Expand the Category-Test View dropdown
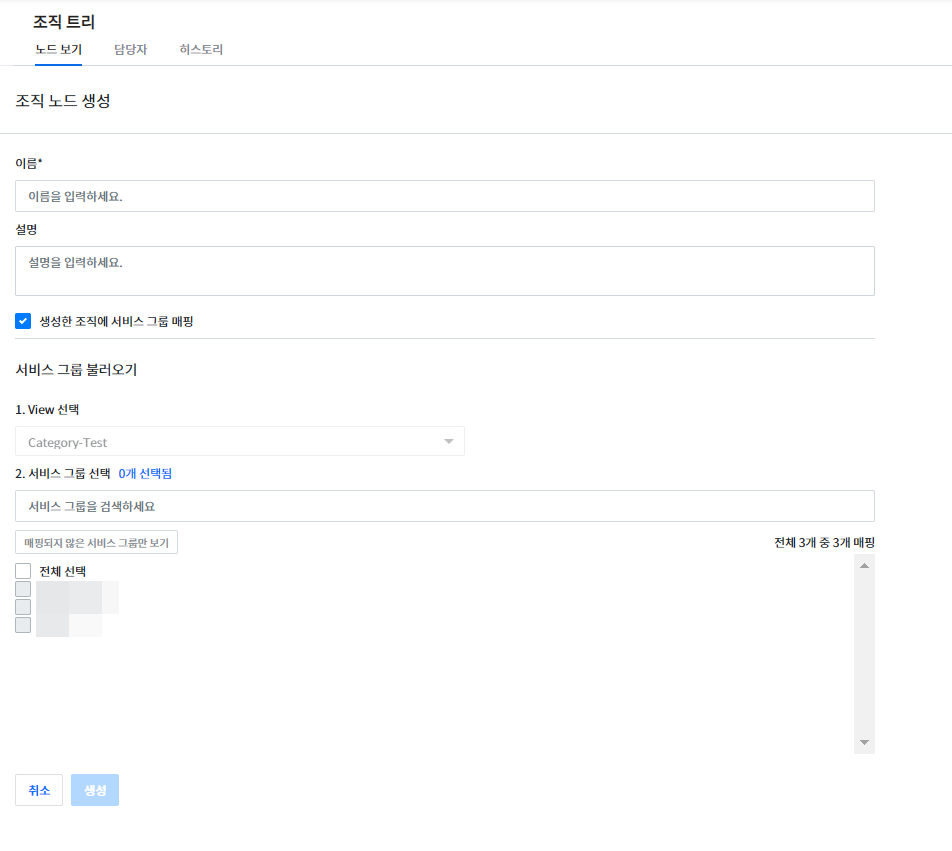Image resolution: width=952 pixels, height=851 pixels. click(x=240, y=442)
